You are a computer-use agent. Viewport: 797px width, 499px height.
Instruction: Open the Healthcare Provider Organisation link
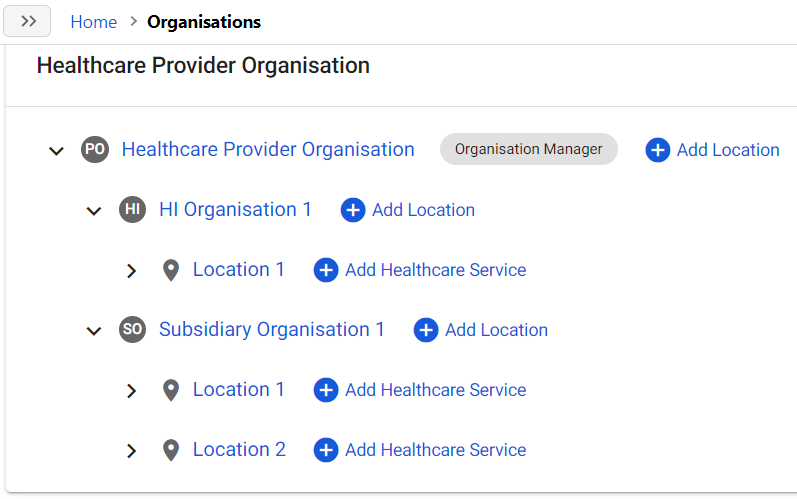268,149
